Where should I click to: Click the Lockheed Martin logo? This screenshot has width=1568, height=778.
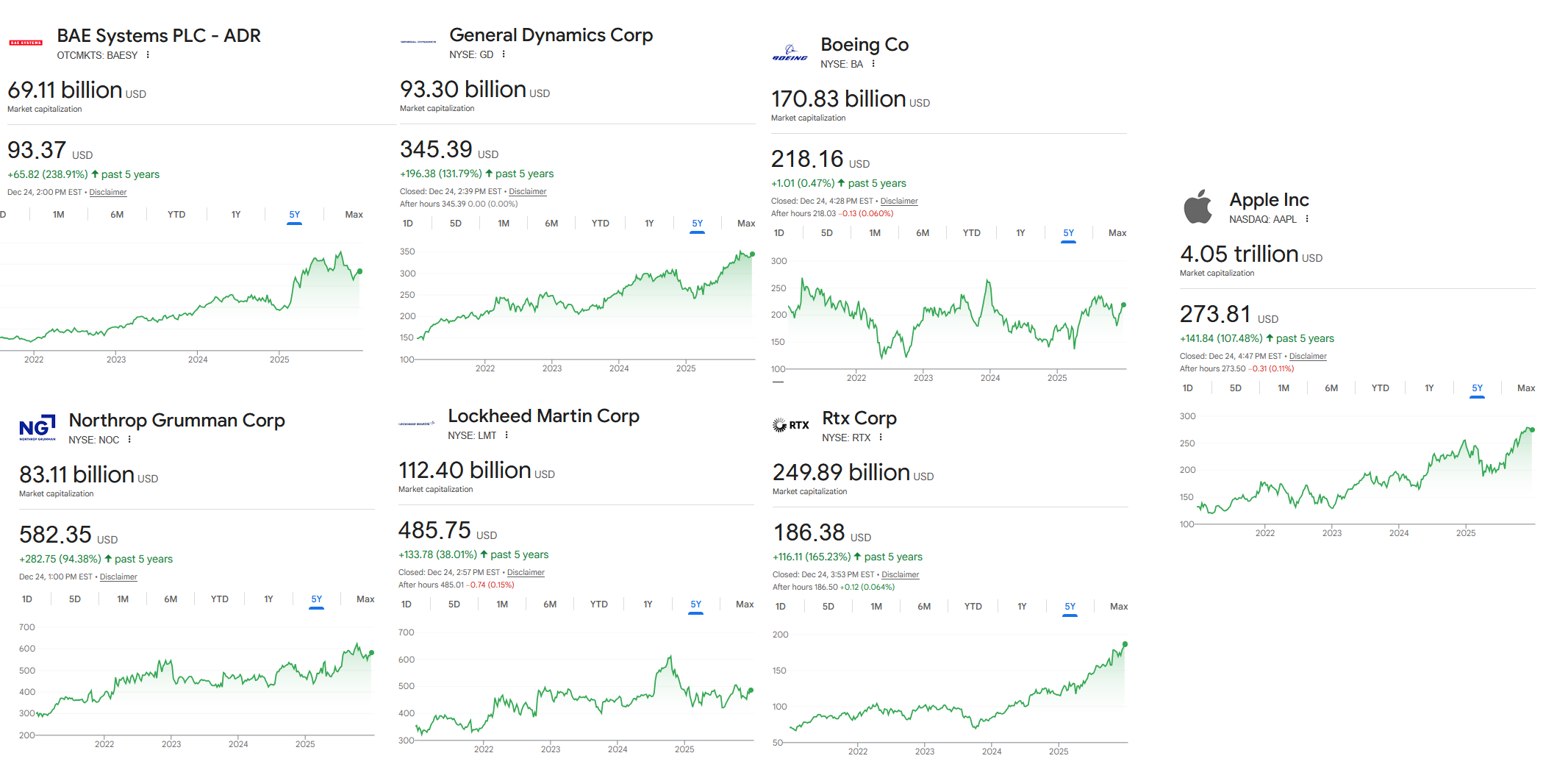click(417, 424)
